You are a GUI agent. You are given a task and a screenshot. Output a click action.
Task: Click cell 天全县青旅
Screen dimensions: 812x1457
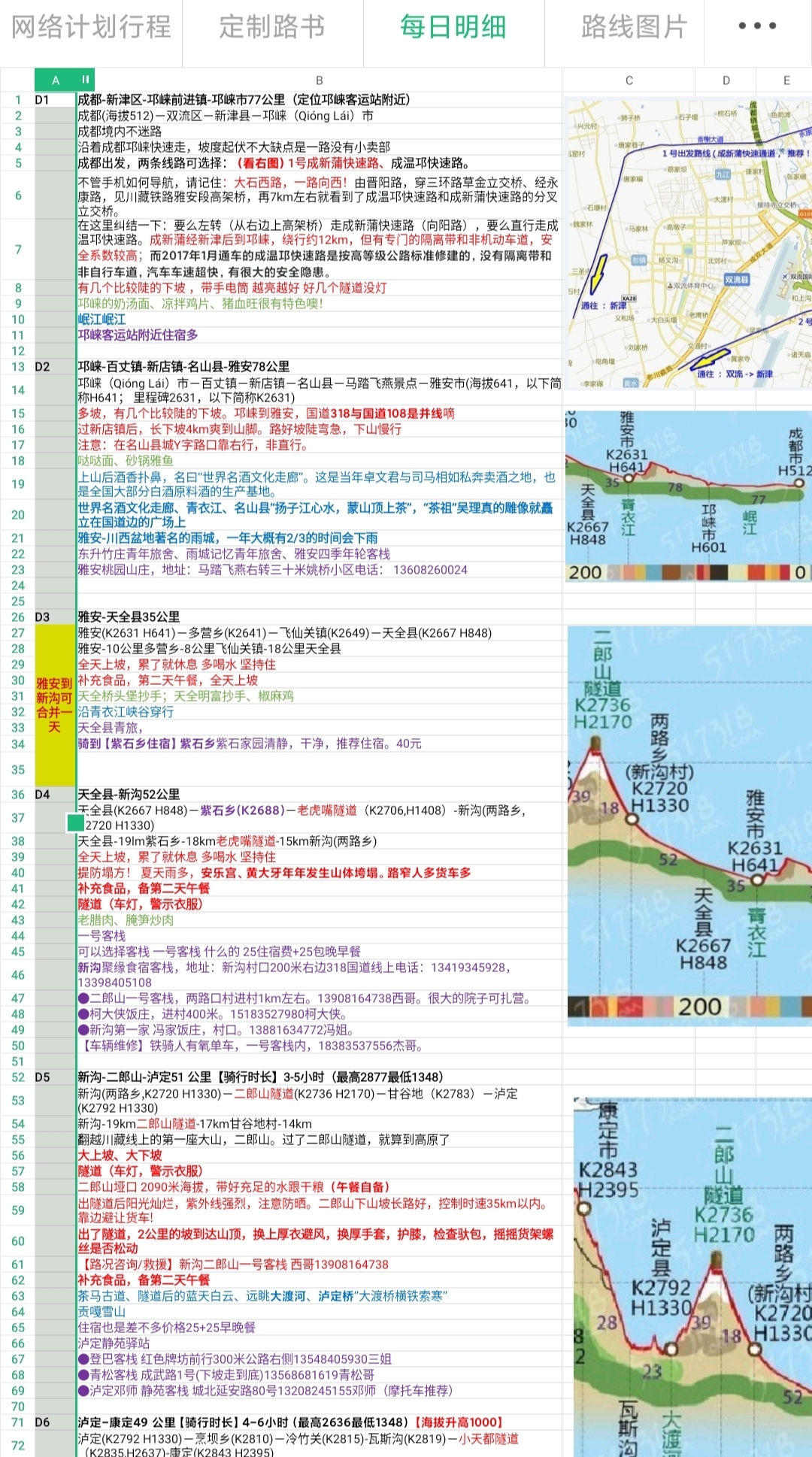319,728
